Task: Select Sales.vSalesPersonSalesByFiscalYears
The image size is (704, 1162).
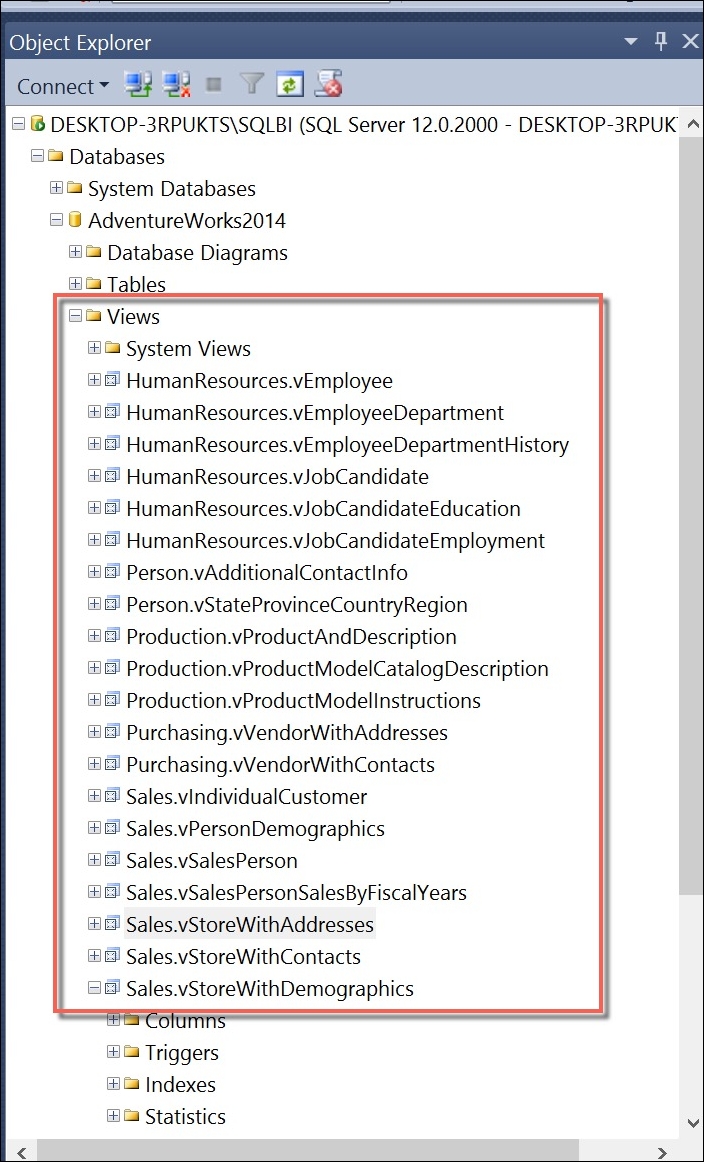Action: (296, 892)
